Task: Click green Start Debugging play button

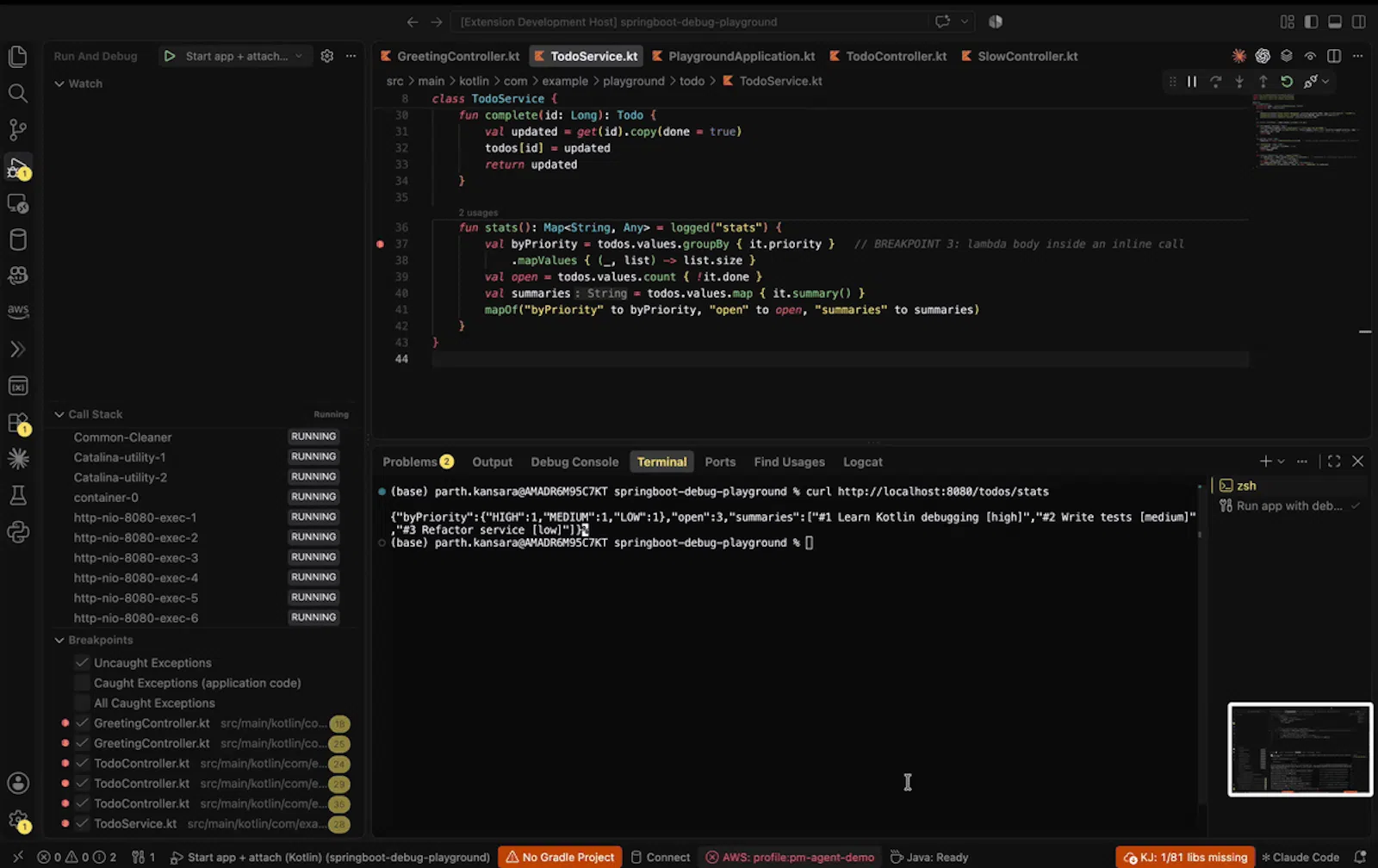Action: 170,56
